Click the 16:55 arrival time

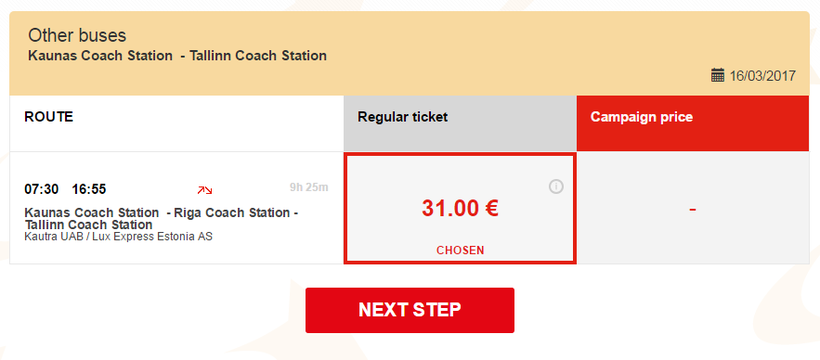[x=89, y=189]
